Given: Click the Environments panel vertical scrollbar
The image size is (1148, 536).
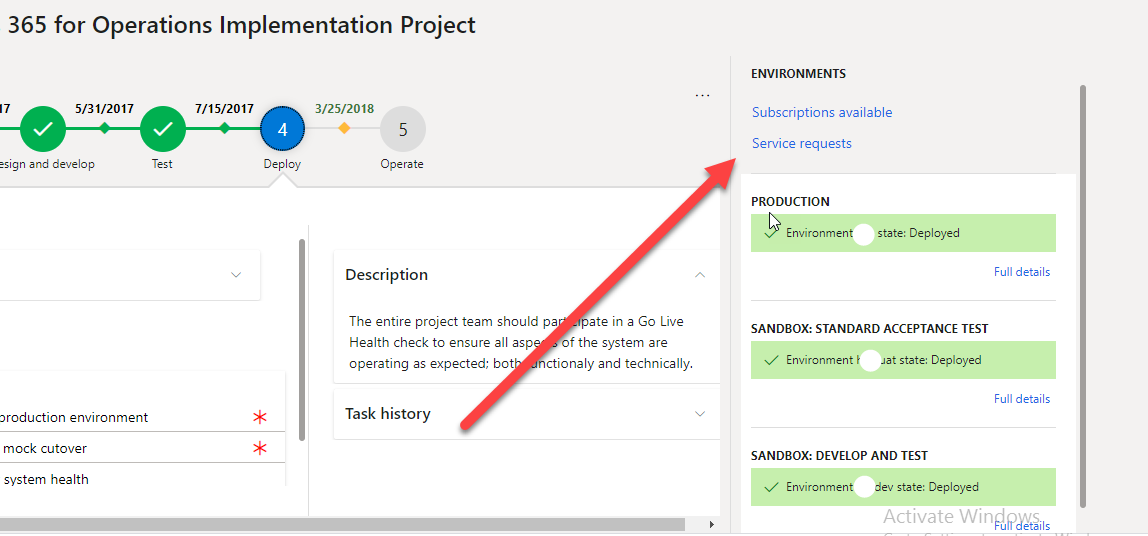Looking at the screenshot, I should click(1083, 296).
